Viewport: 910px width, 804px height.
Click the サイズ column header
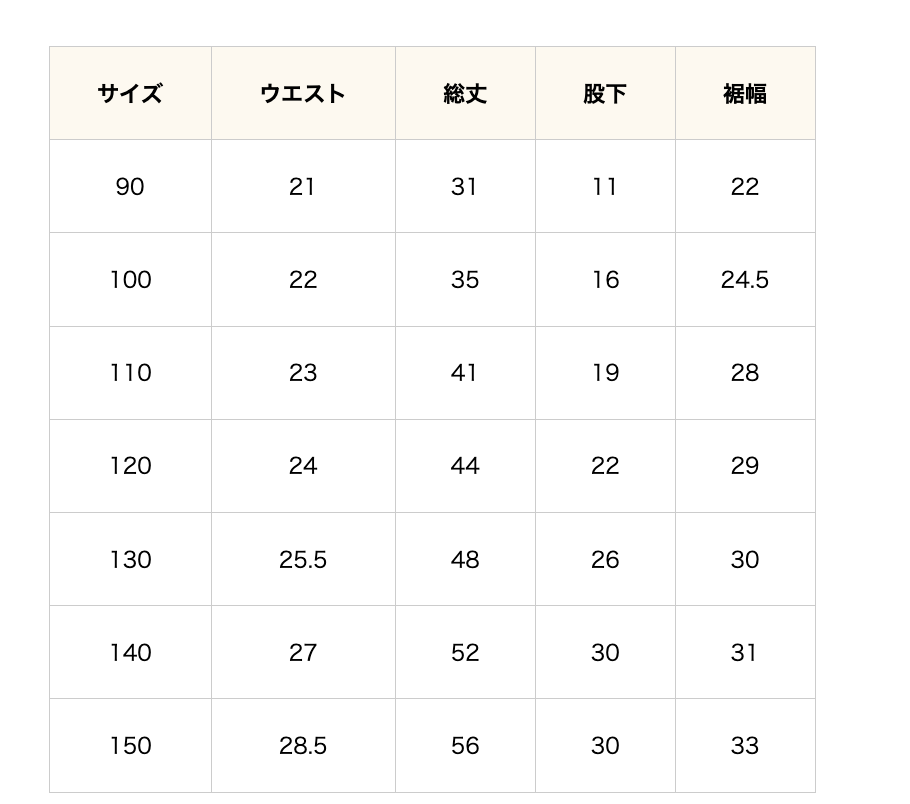[130, 94]
